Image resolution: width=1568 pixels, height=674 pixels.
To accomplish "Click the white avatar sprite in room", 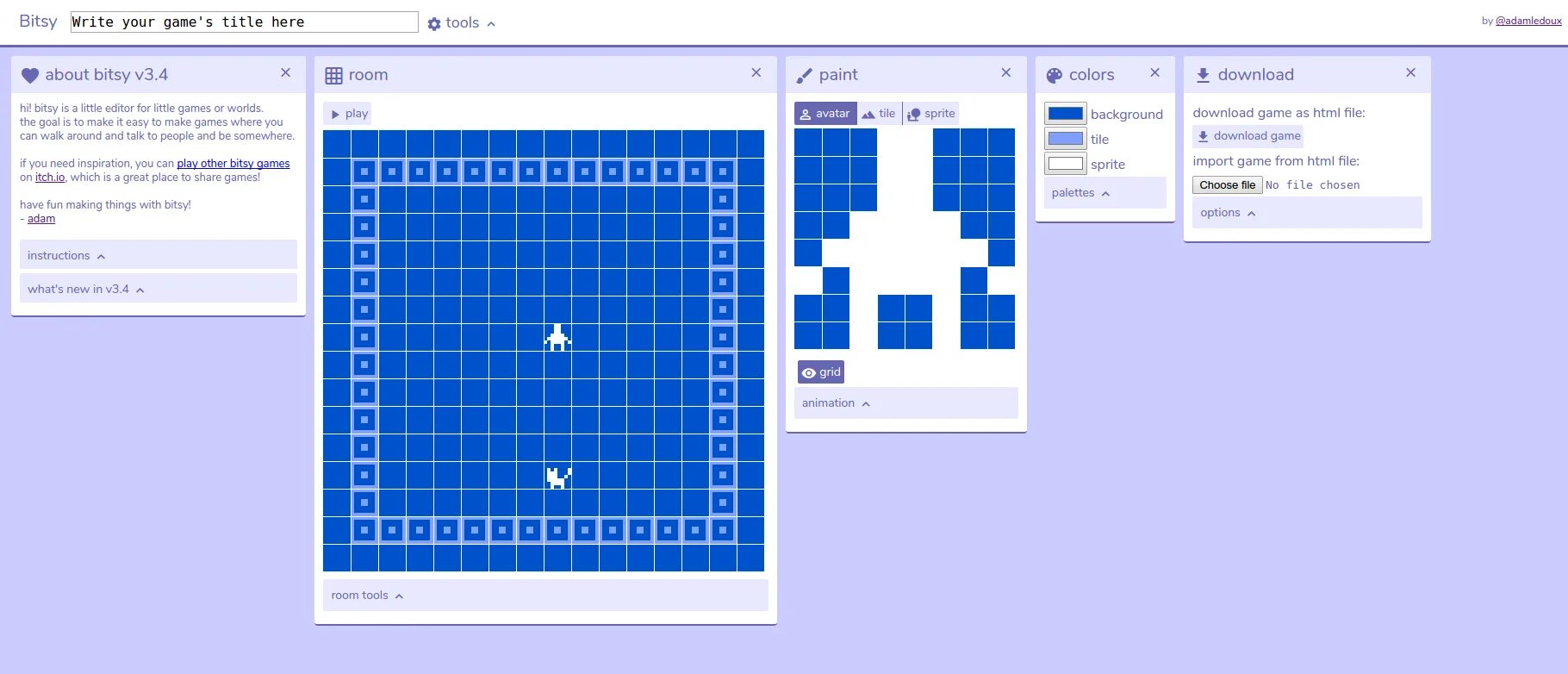I will pos(557,337).
